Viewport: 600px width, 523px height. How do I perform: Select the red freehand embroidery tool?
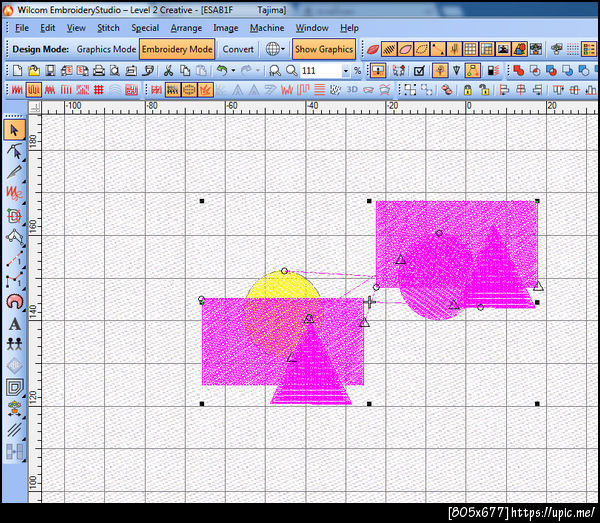tap(15, 193)
